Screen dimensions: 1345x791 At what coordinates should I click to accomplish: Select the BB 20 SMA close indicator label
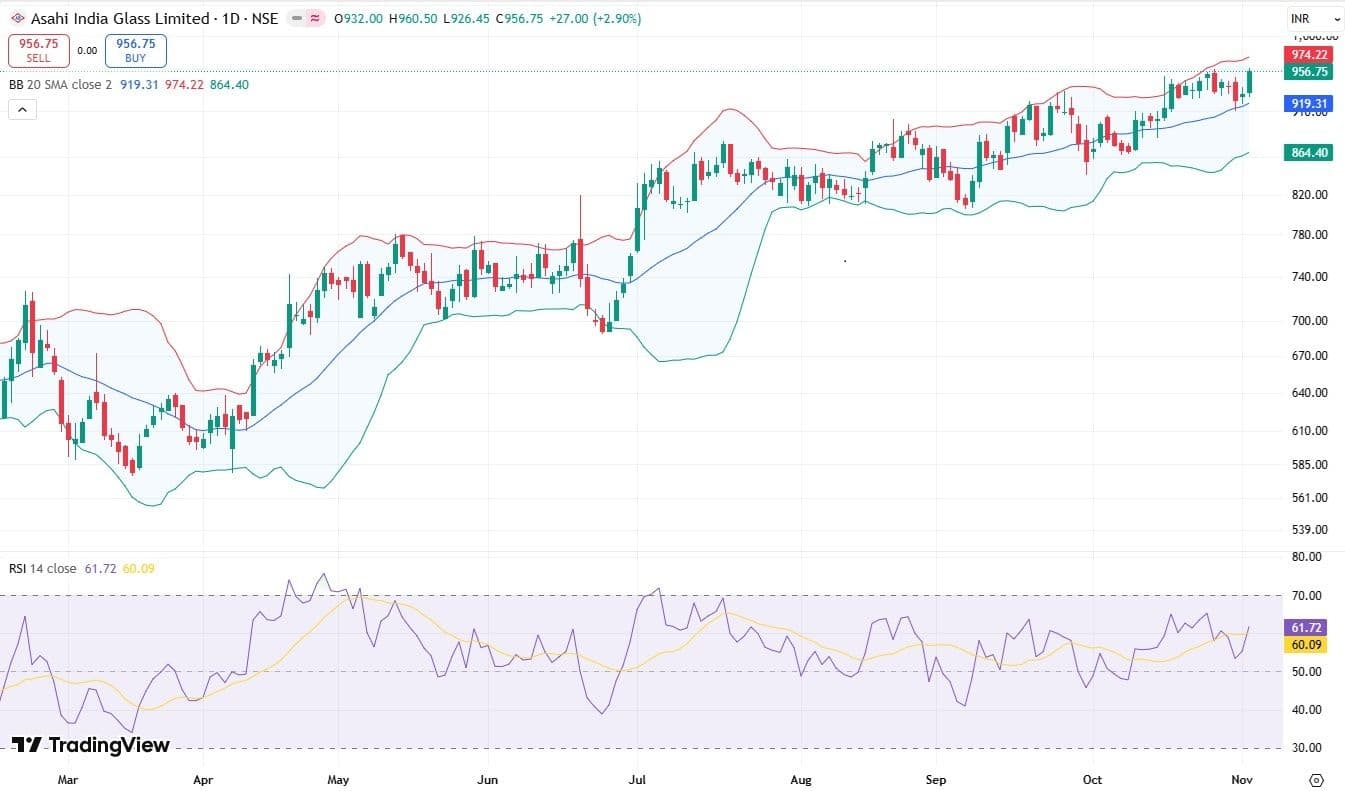pos(61,85)
